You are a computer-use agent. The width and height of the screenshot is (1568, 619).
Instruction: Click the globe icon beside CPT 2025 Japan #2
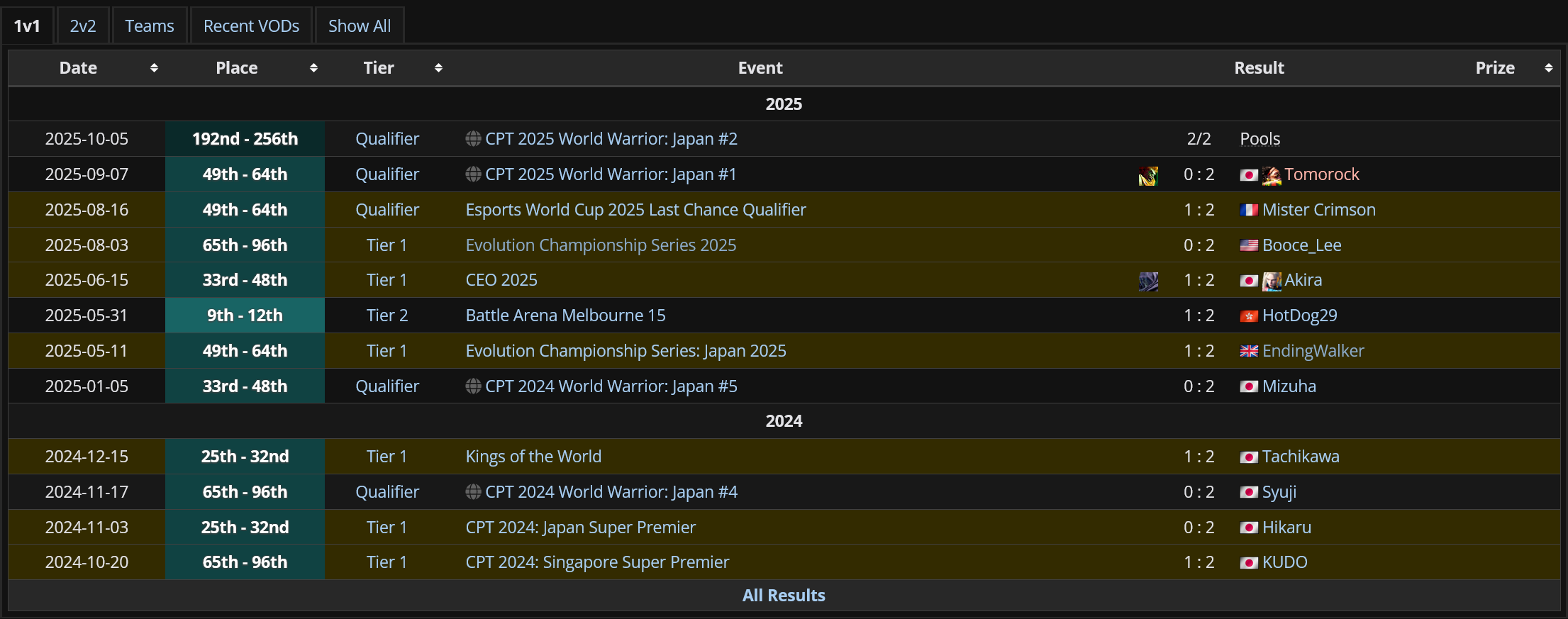pos(473,139)
